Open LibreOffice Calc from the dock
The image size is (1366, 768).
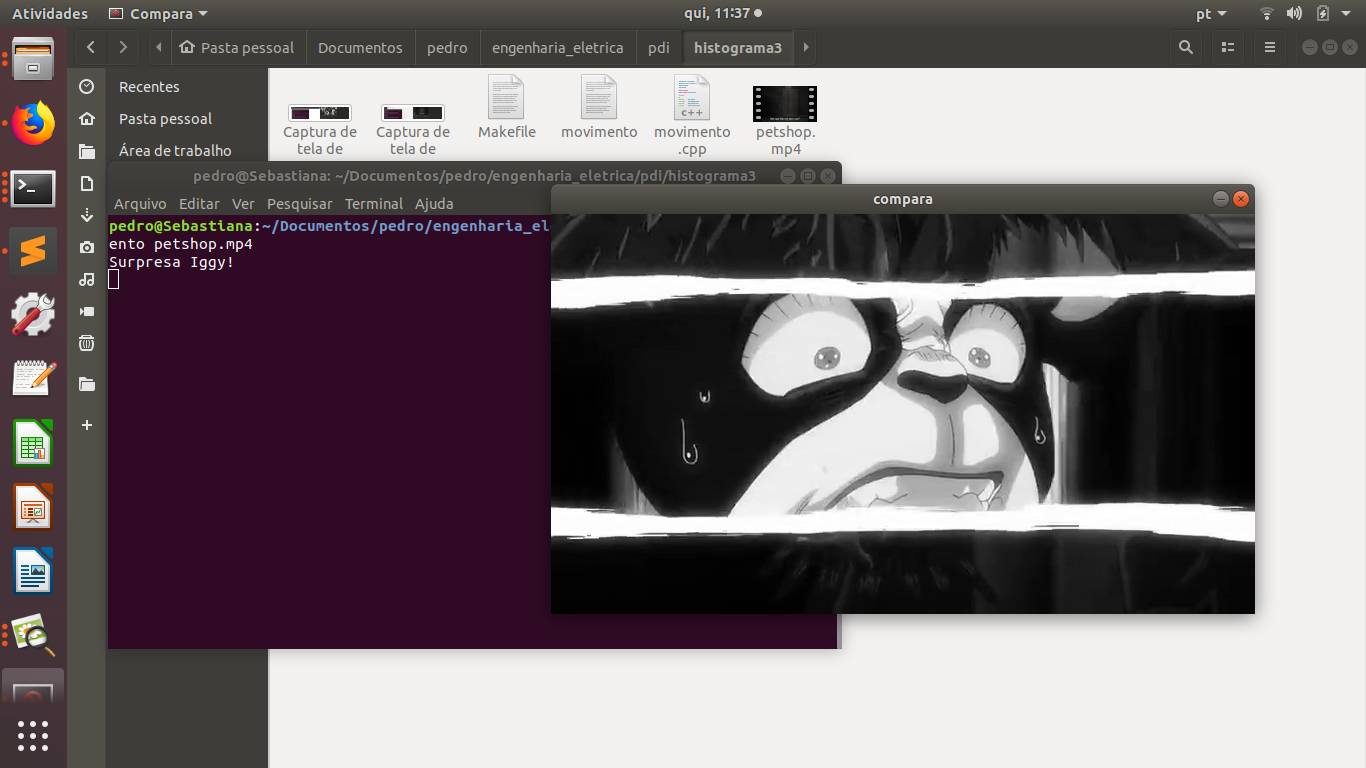tap(33, 443)
